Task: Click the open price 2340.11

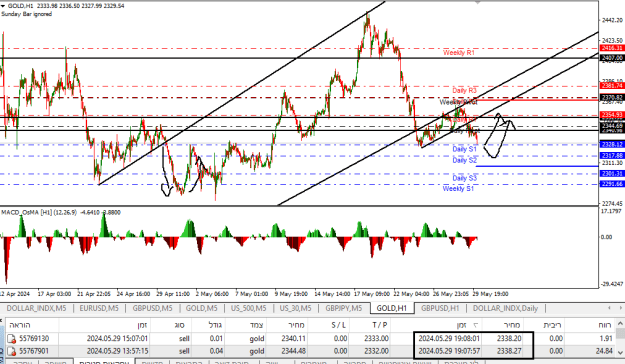Action: pyautogui.click(x=293, y=339)
